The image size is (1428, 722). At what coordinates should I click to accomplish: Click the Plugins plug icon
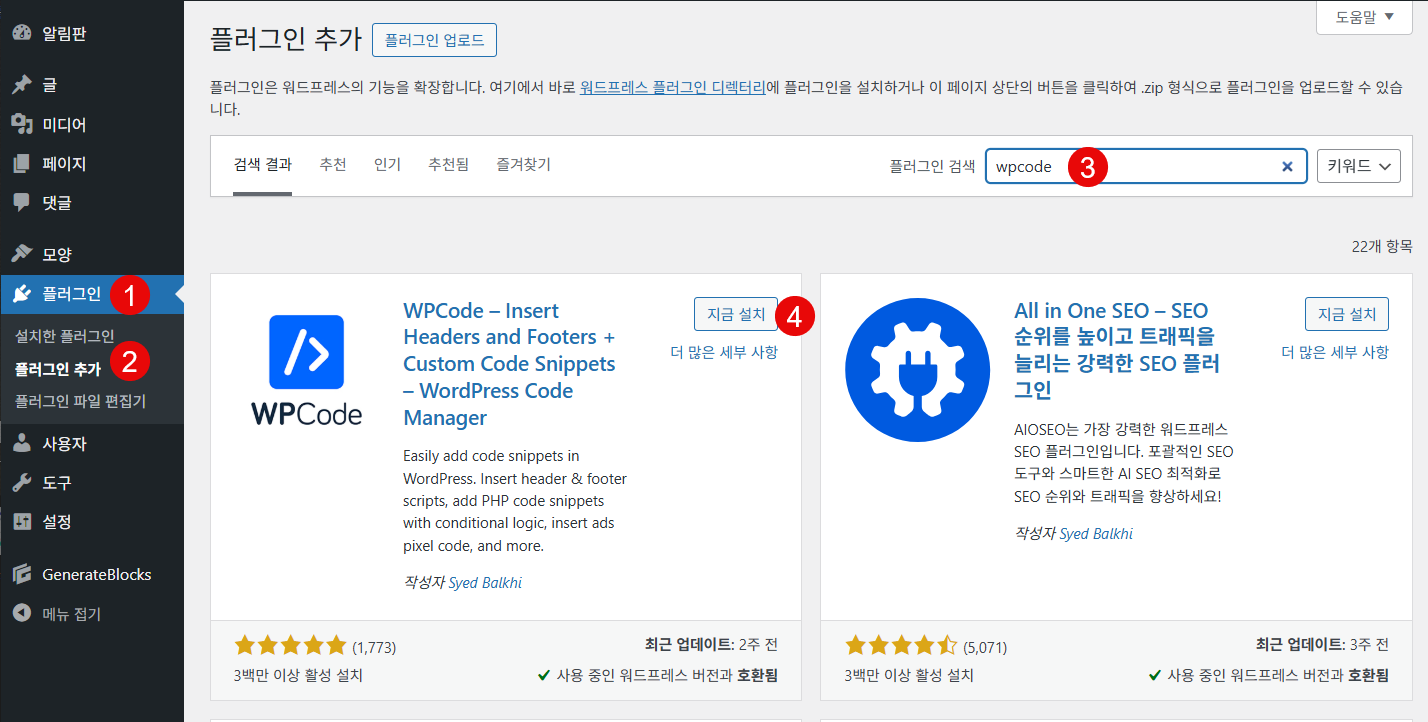(22, 294)
